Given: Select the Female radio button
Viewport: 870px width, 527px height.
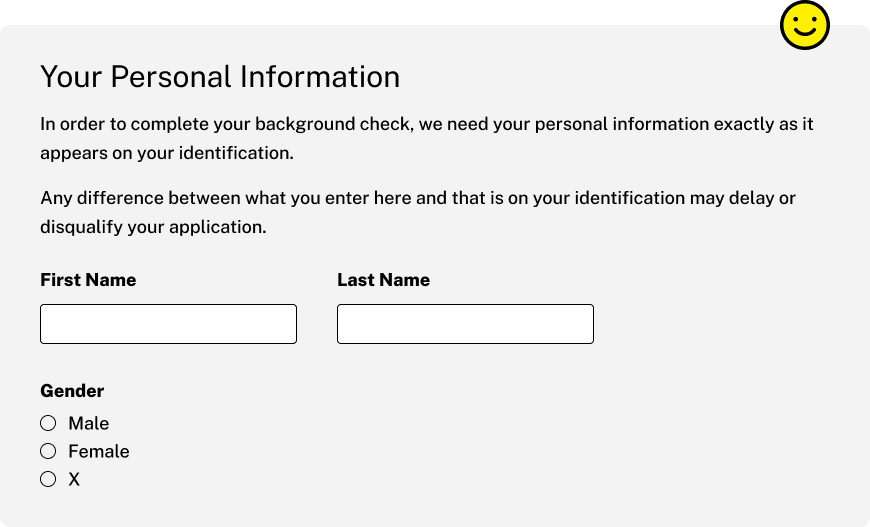Looking at the screenshot, I should [x=48, y=451].
